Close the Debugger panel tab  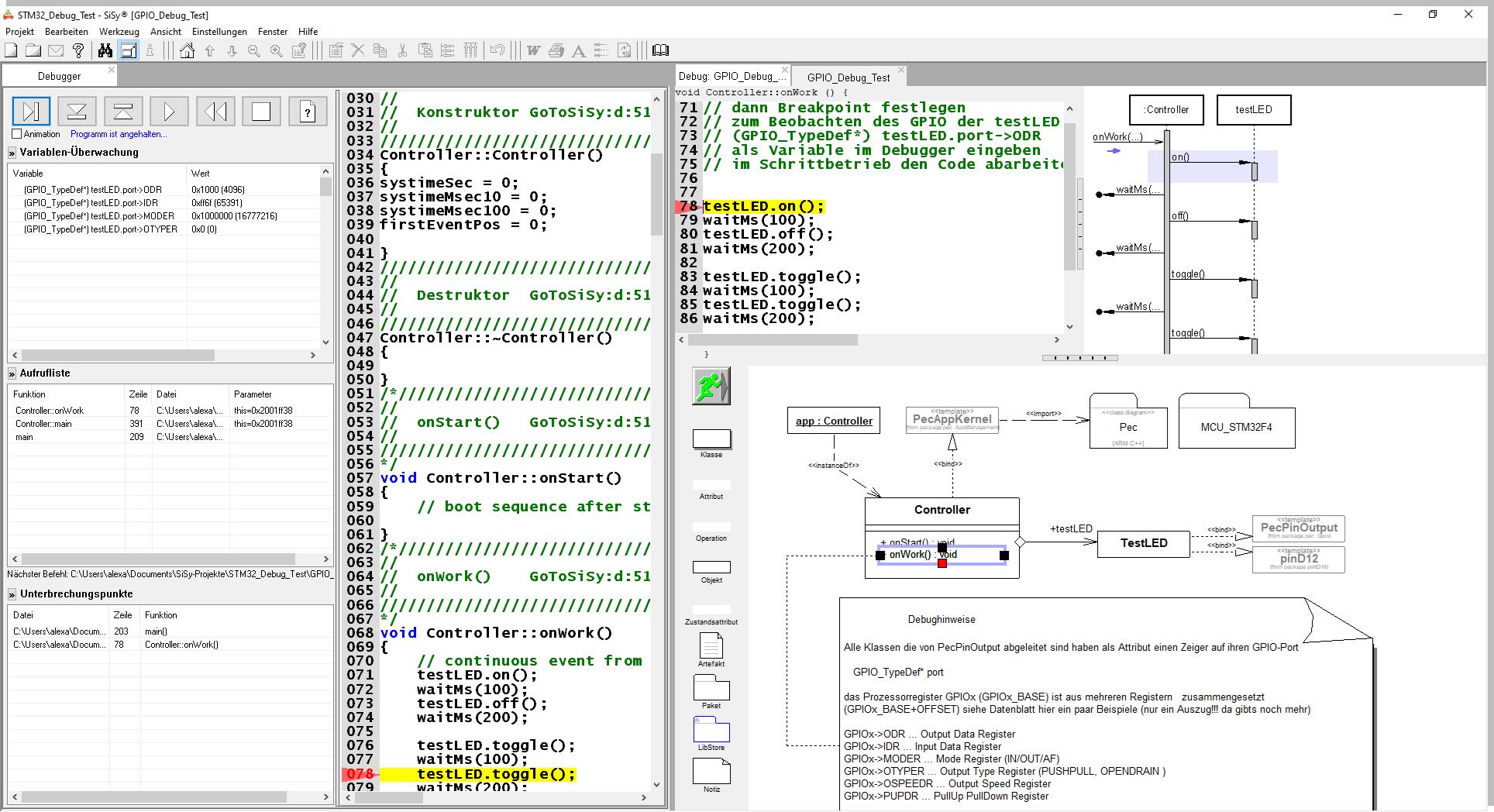click(112, 70)
